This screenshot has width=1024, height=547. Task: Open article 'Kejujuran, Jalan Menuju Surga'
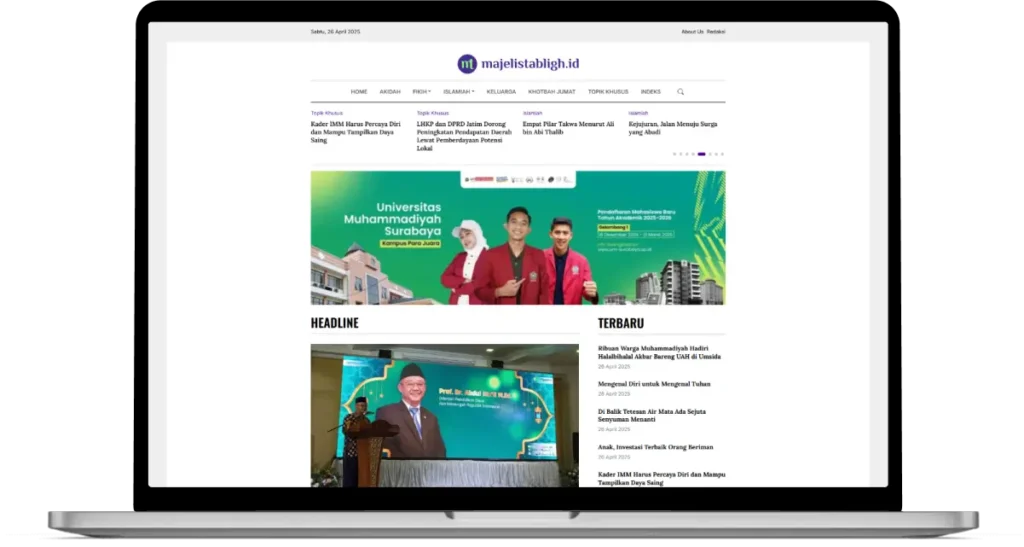pos(673,128)
